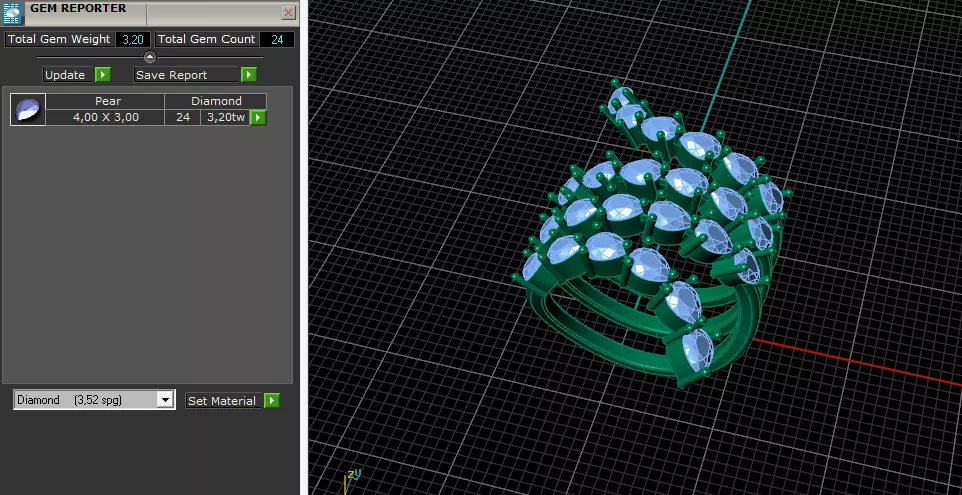The width and height of the screenshot is (962, 495).
Task: Select the pear gem thumbnail
Action: [28, 110]
